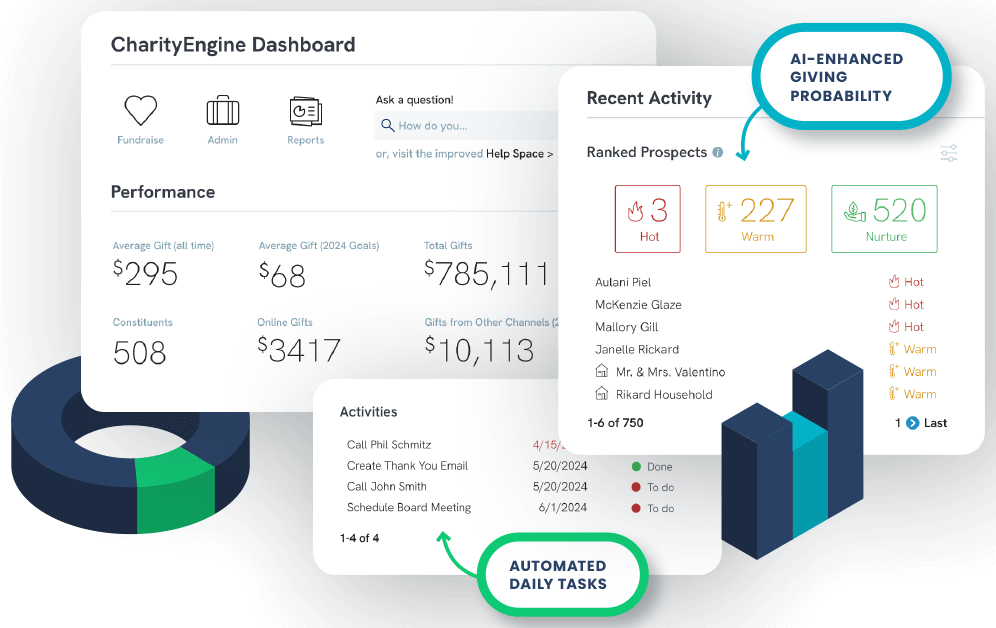Select the Nurture prospects card
Viewport: 996px width, 628px height.
click(884, 219)
